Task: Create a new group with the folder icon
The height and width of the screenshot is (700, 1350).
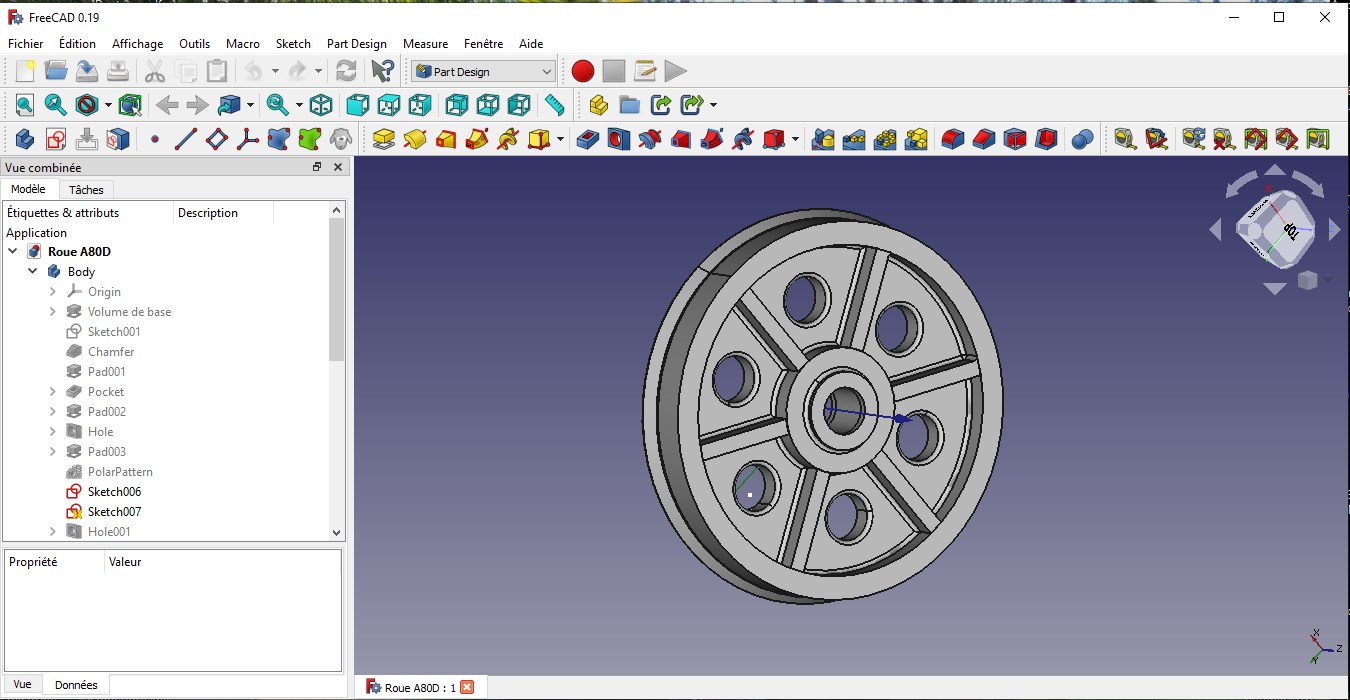Action: coord(629,105)
